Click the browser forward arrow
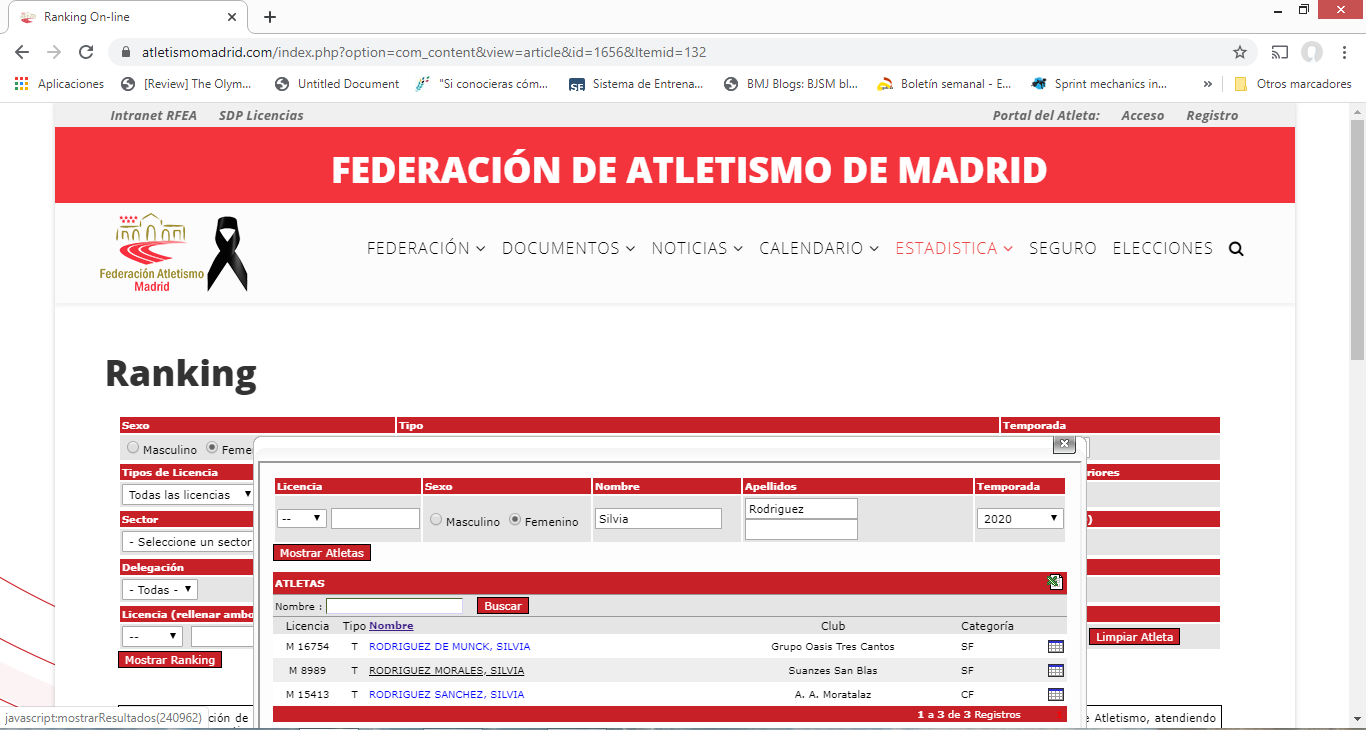The image size is (1368, 730). tap(54, 52)
